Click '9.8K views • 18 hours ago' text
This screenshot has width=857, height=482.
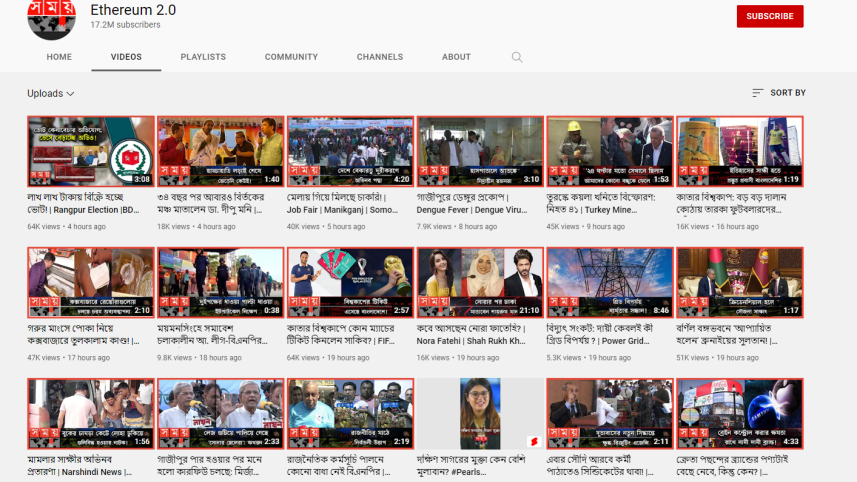[199, 357]
